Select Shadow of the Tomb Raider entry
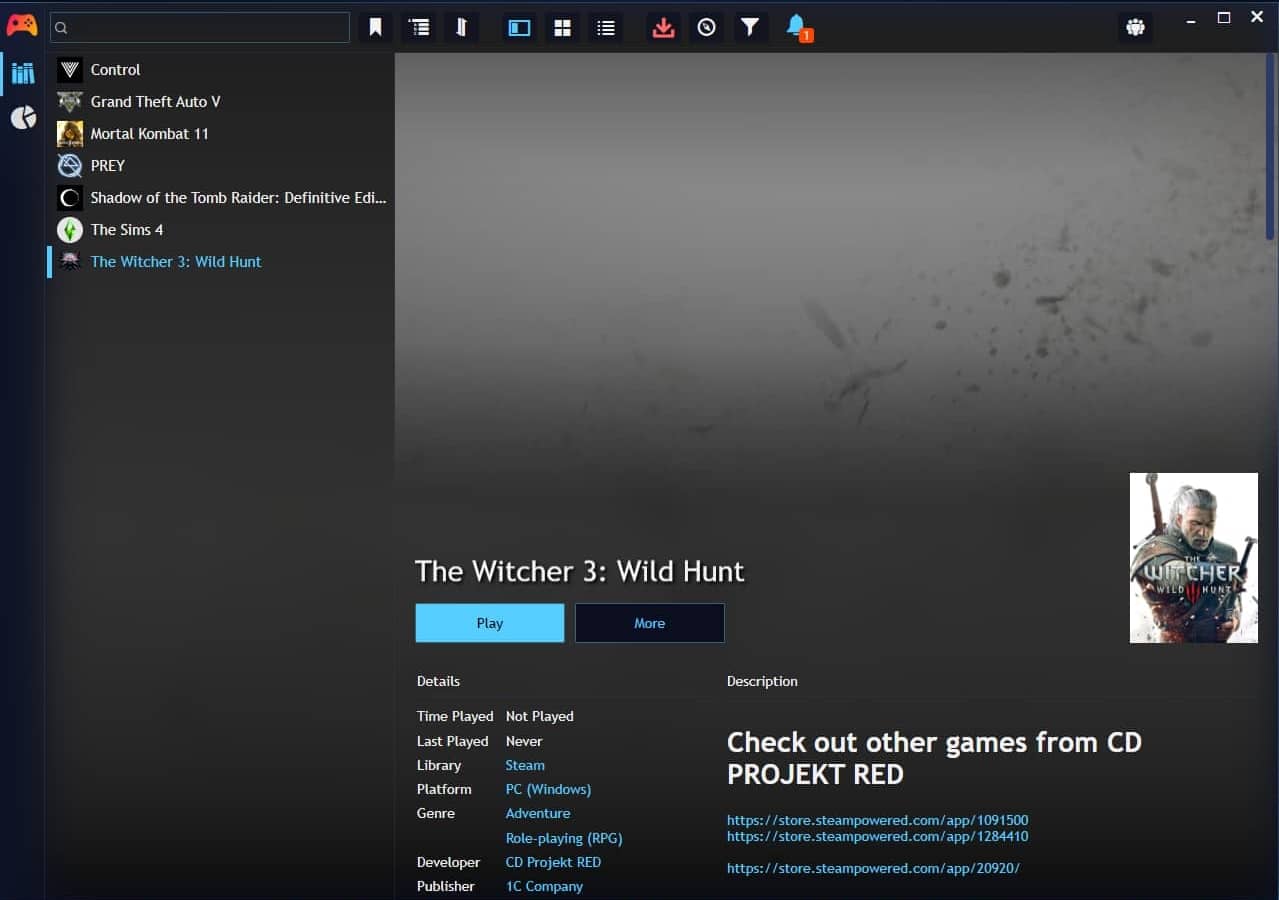 tap(220, 198)
